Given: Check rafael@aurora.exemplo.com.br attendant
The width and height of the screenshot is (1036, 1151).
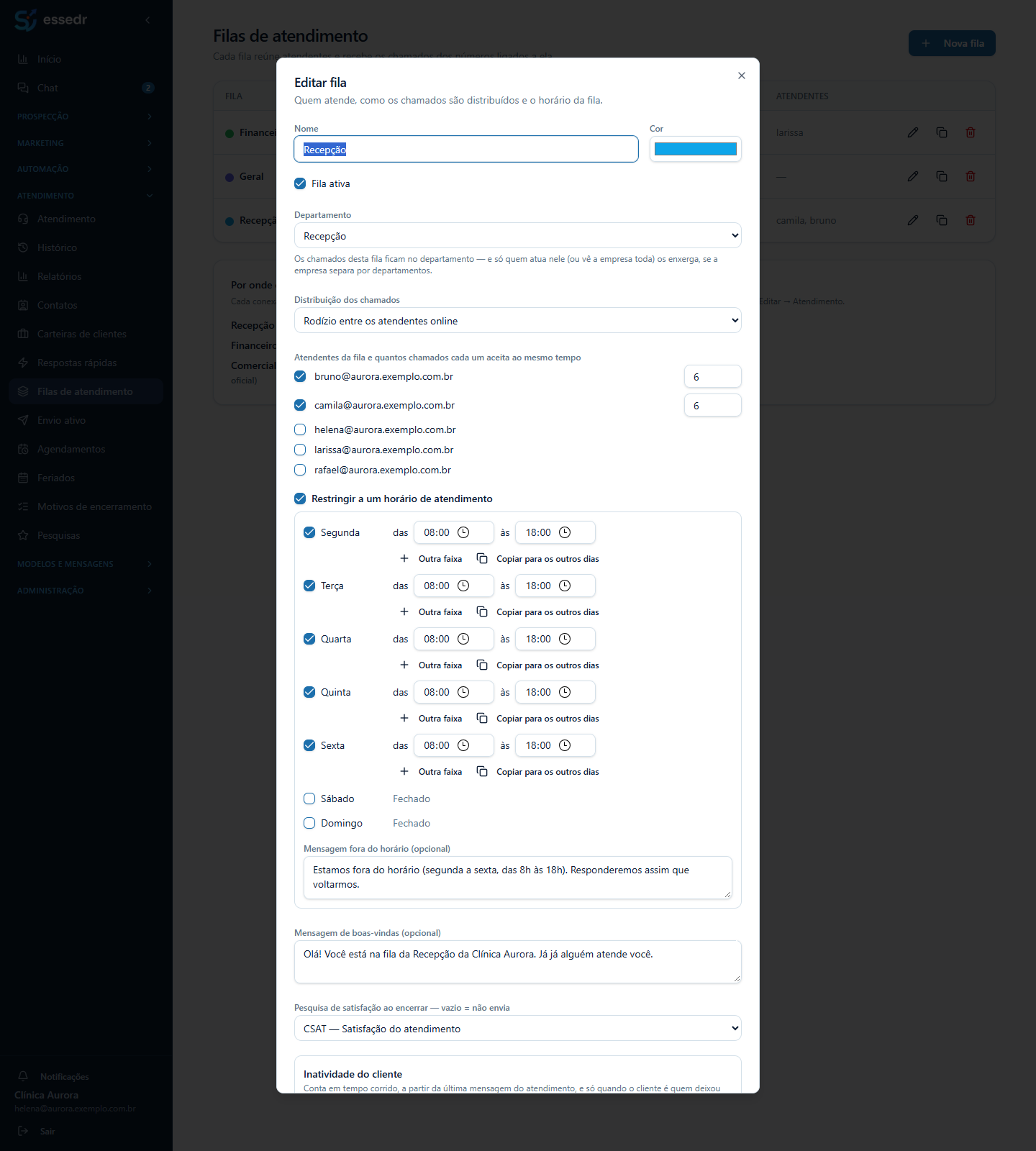Looking at the screenshot, I should coord(300,470).
